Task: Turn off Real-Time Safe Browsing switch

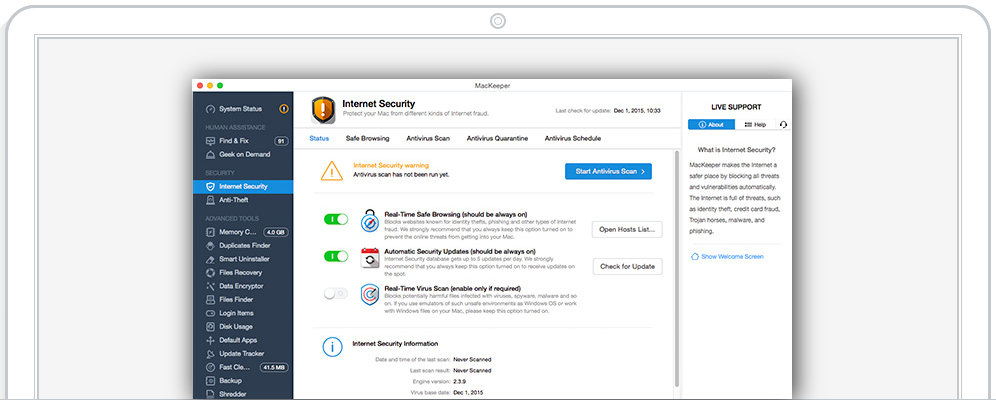Action: click(x=336, y=219)
